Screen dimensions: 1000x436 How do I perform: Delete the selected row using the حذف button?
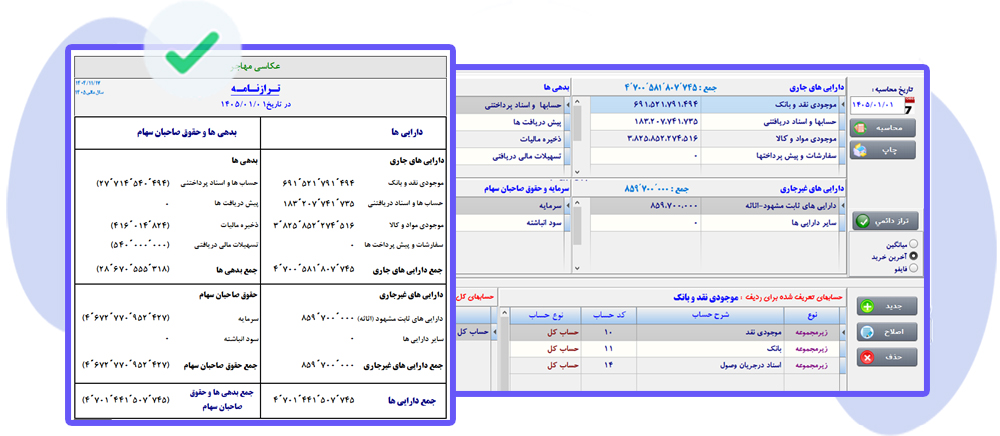pos(888,357)
